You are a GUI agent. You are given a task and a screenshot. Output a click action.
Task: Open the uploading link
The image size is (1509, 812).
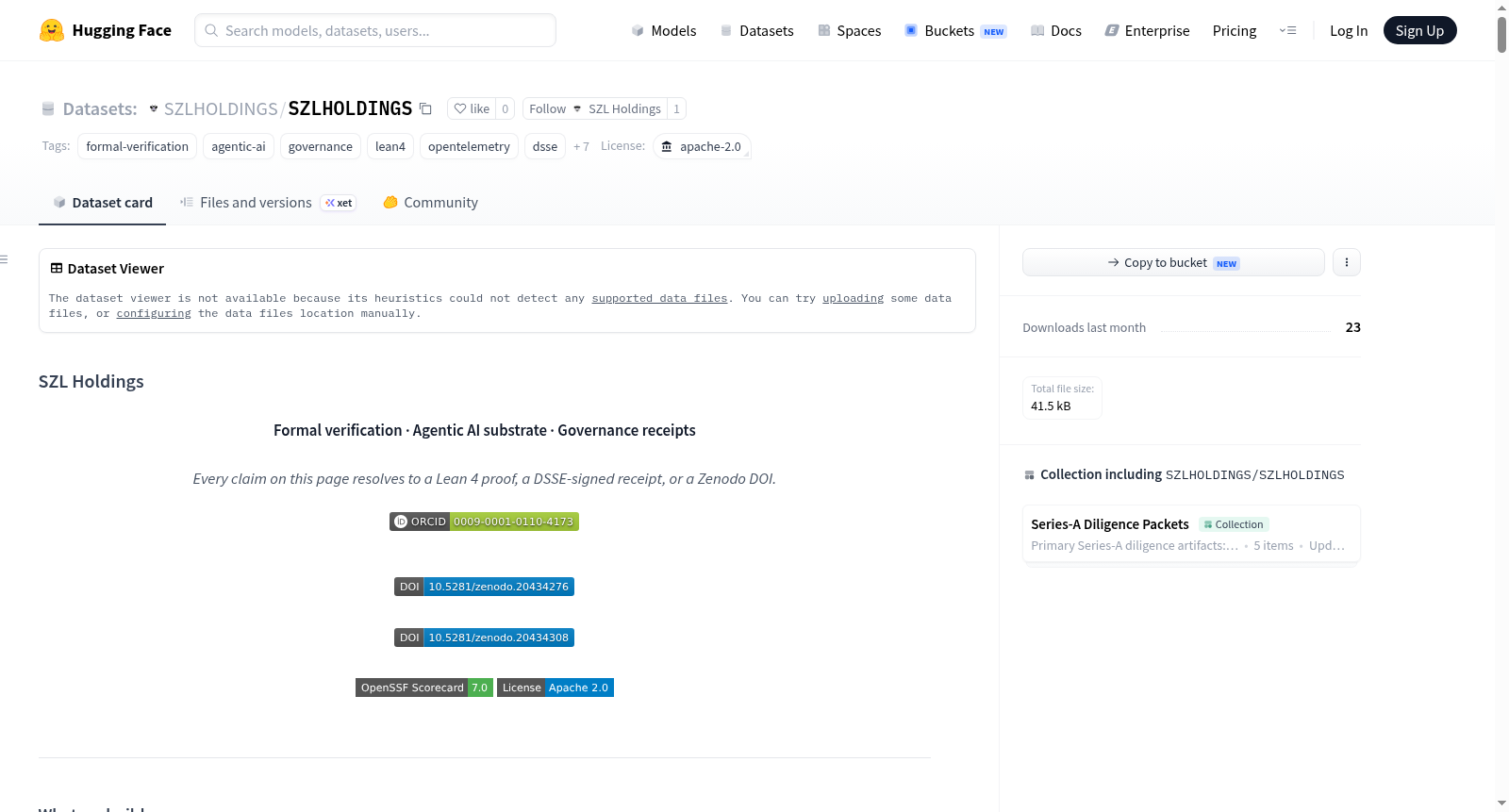pyautogui.click(x=853, y=298)
